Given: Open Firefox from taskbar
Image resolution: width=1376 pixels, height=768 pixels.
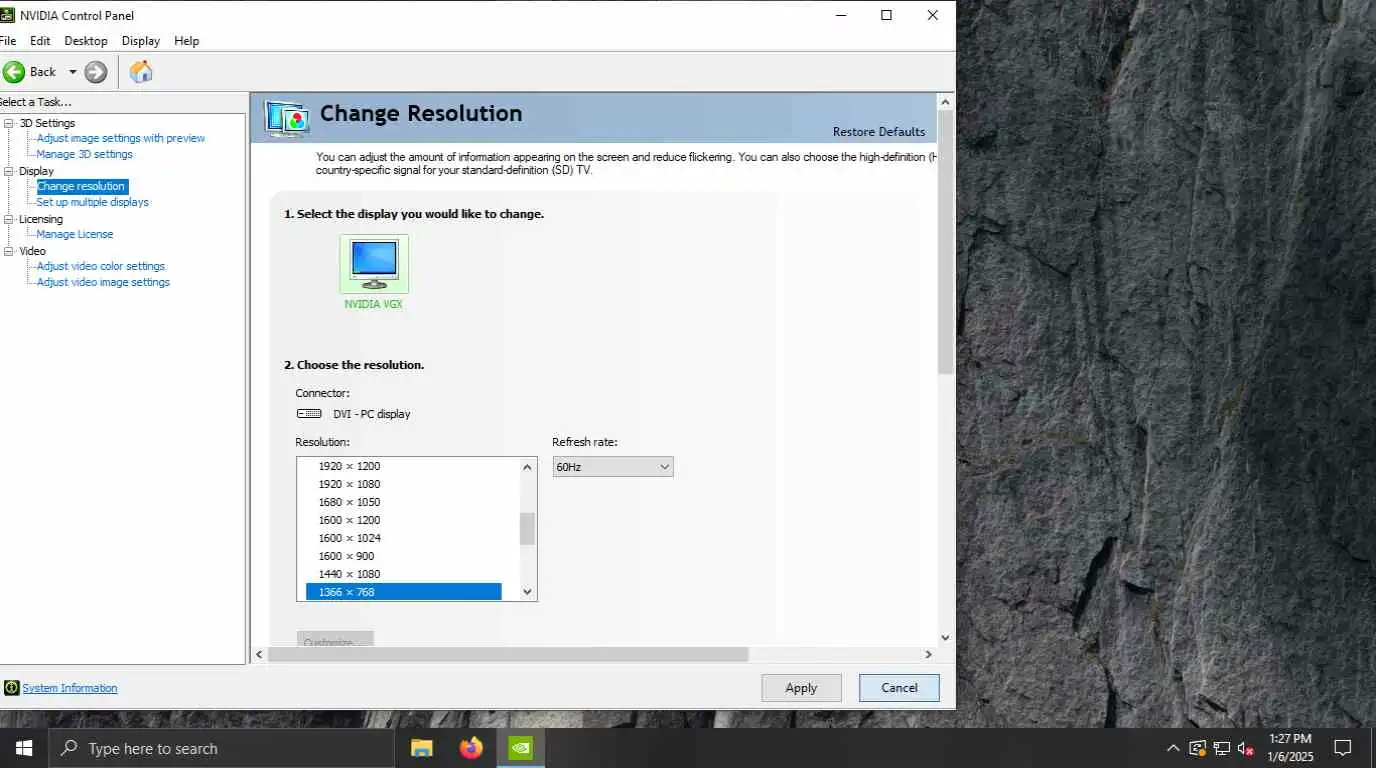Looking at the screenshot, I should click(x=471, y=748).
